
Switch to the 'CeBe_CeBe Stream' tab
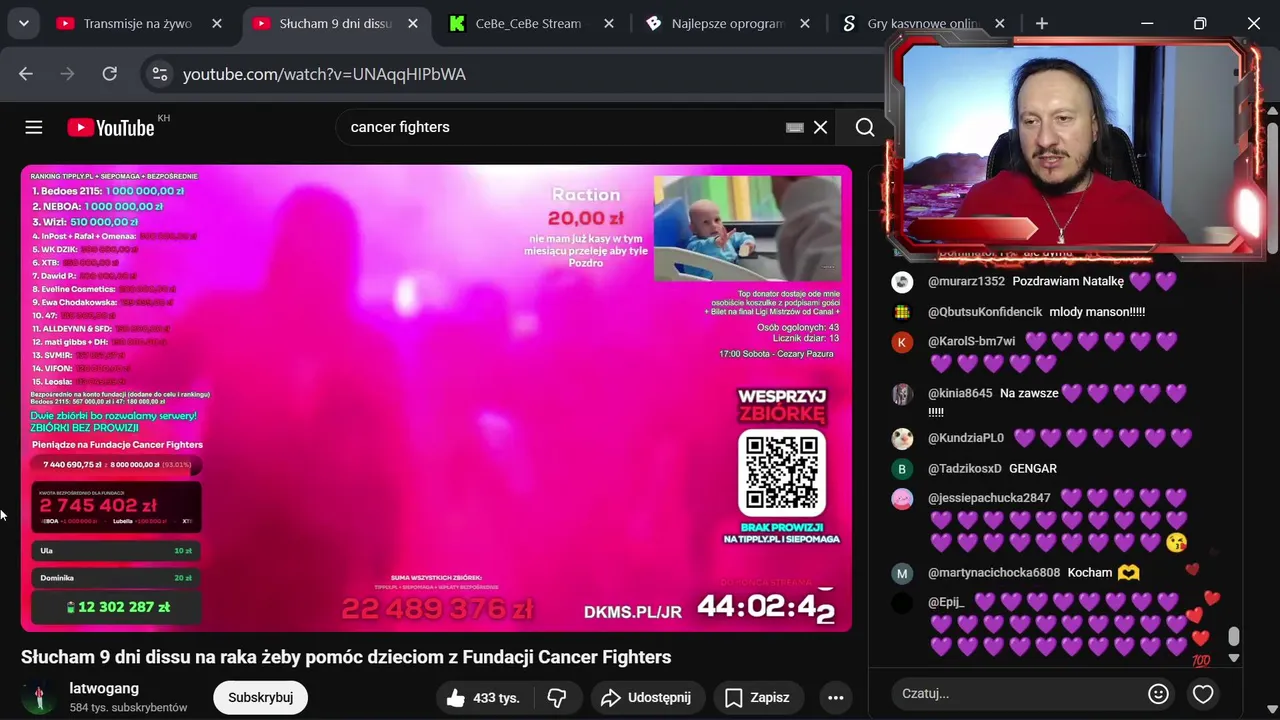tap(529, 23)
